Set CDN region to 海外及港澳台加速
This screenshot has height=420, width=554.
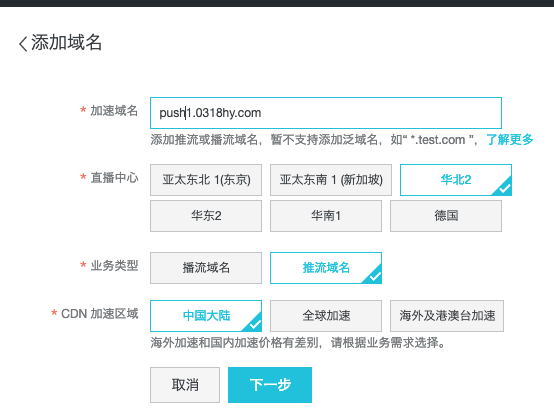447,316
